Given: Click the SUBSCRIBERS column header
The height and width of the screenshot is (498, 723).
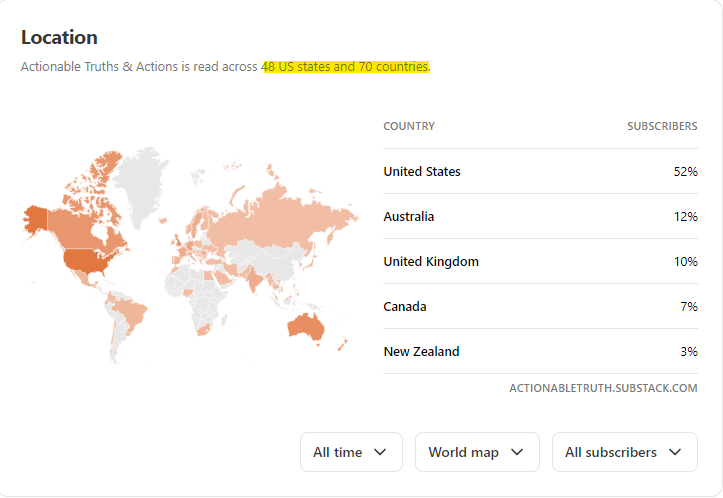Looking at the screenshot, I should [x=662, y=126].
